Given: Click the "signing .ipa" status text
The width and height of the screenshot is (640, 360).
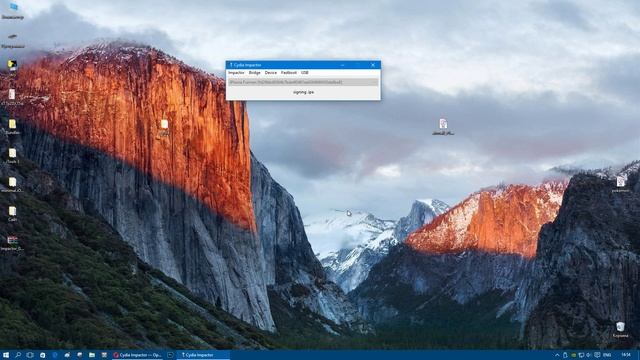Looking at the screenshot, I should tap(303, 92).
